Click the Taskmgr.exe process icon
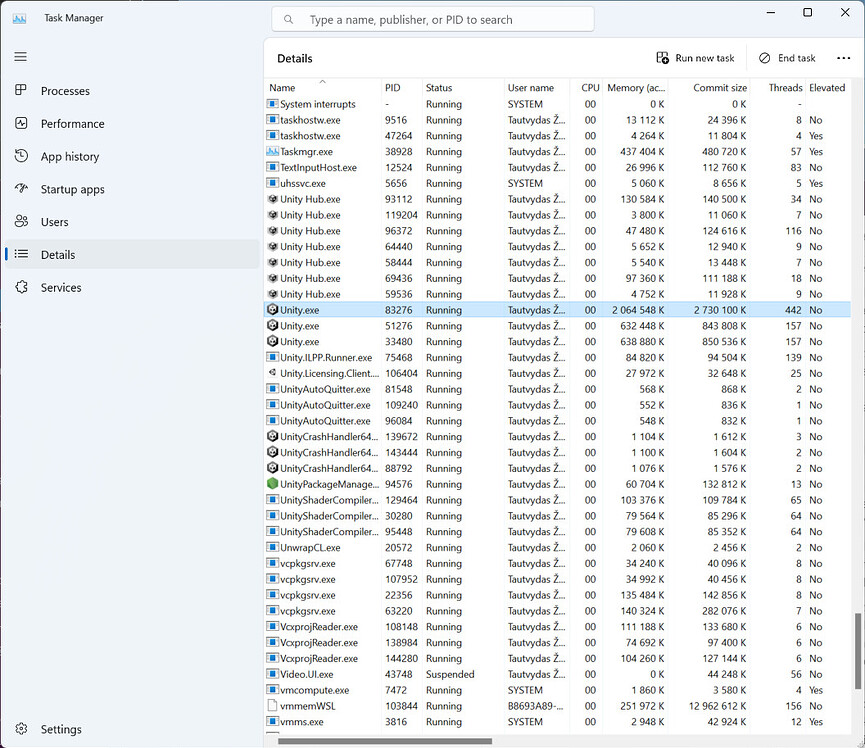 click(271, 151)
